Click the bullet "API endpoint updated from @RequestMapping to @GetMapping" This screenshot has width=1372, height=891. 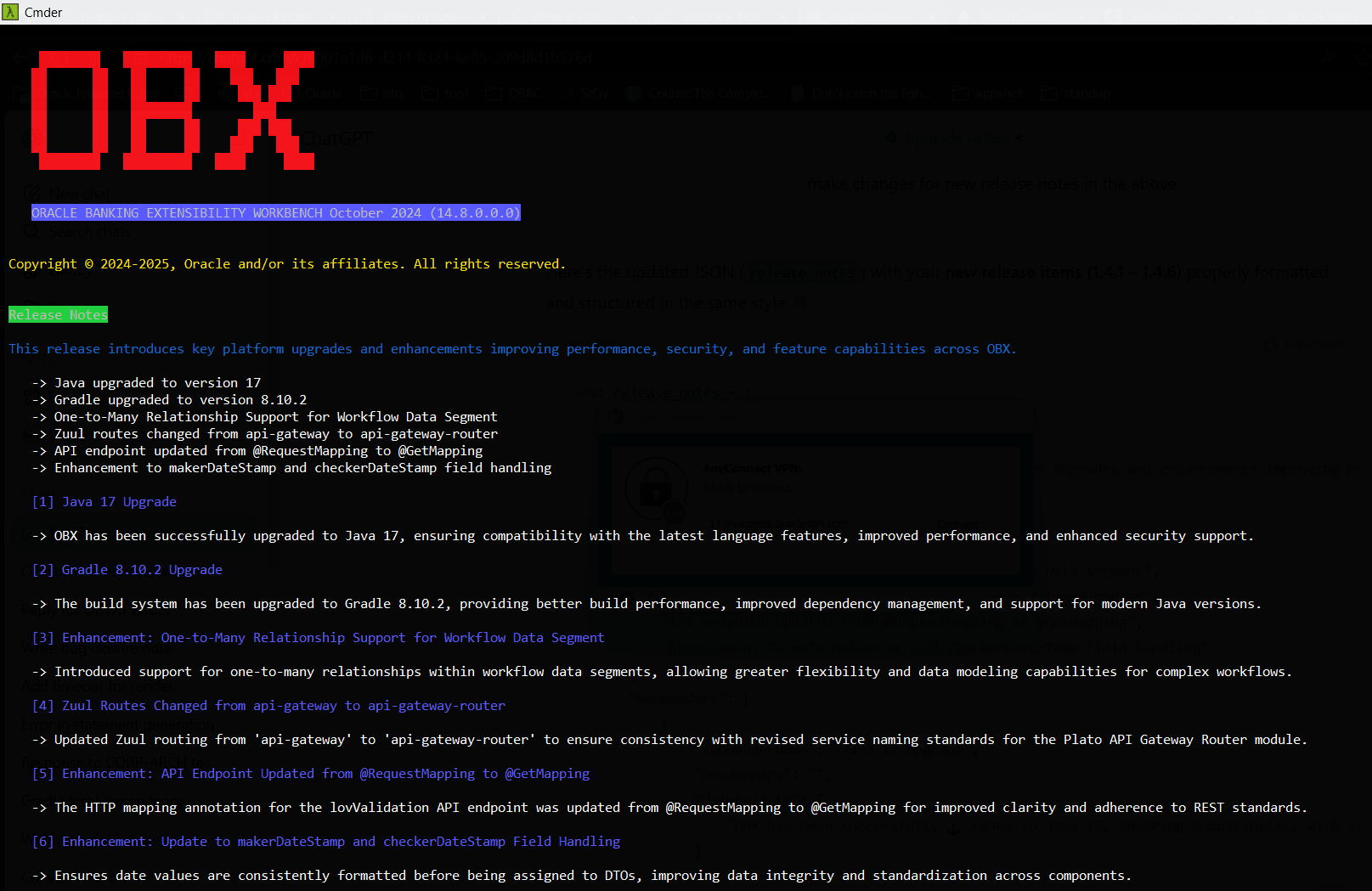pyautogui.click(x=257, y=451)
